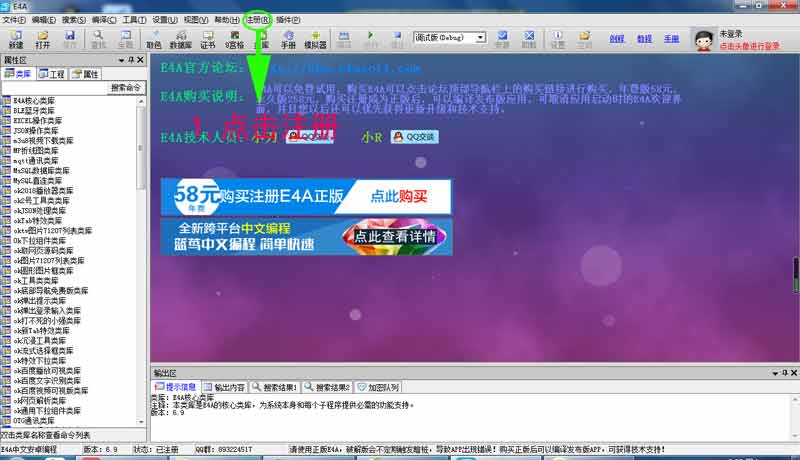800x460 pixels.
Task: Click the user avatar to log in
Action: (704, 40)
